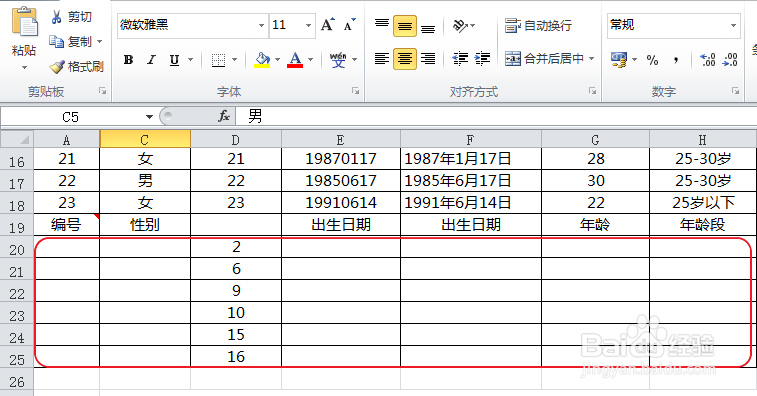
Task: Select cell 25岁以下
Action: (x=703, y=203)
